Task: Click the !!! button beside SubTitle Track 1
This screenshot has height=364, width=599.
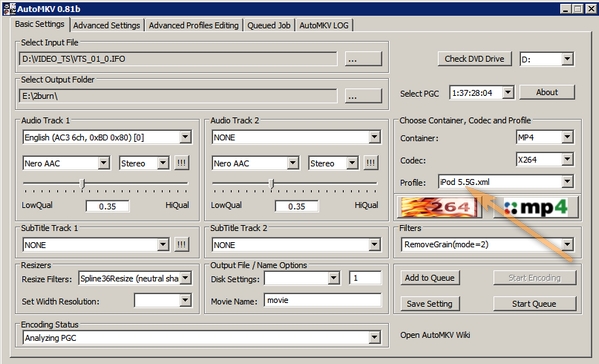Action: 181,244
